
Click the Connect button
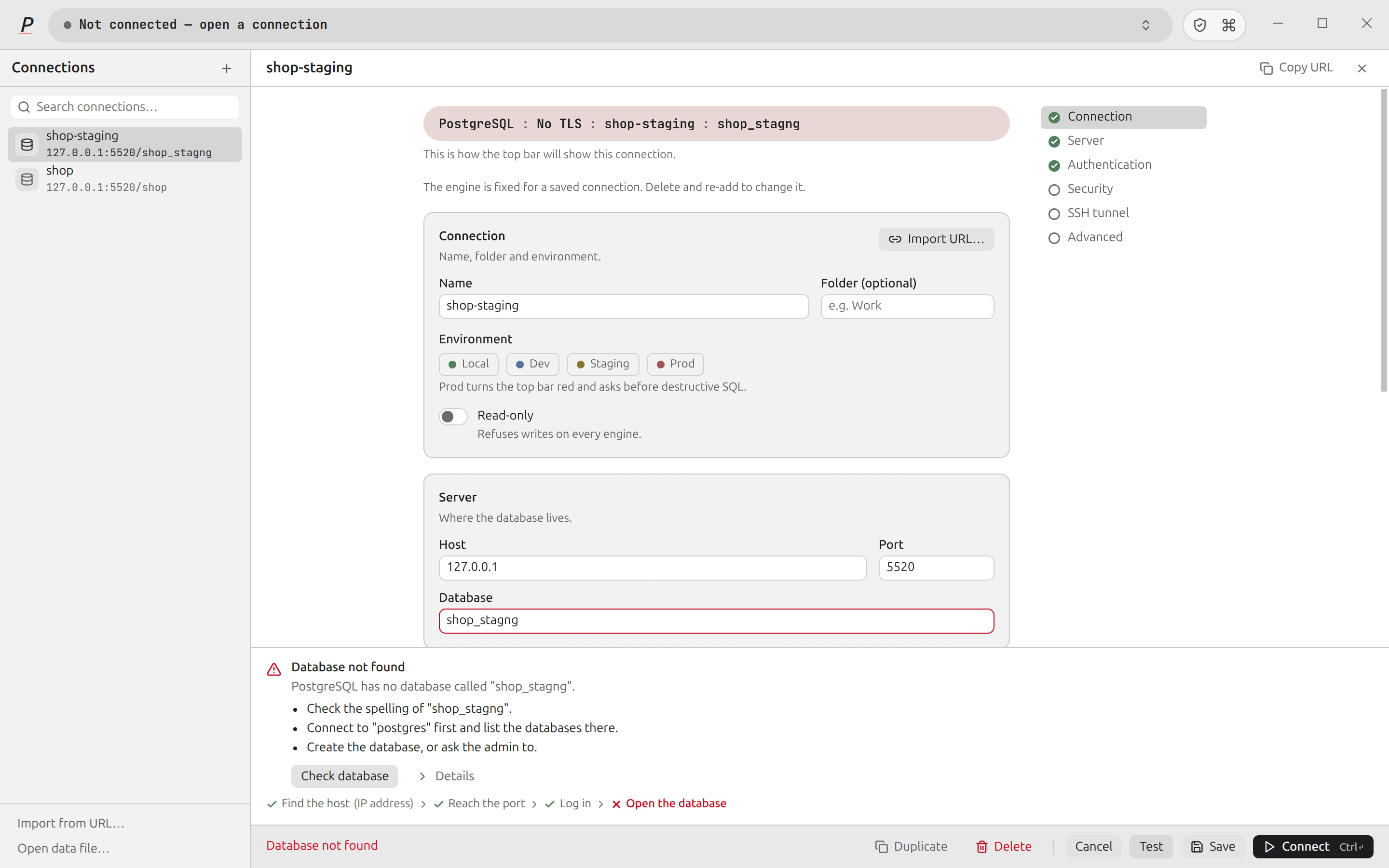click(1313, 846)
